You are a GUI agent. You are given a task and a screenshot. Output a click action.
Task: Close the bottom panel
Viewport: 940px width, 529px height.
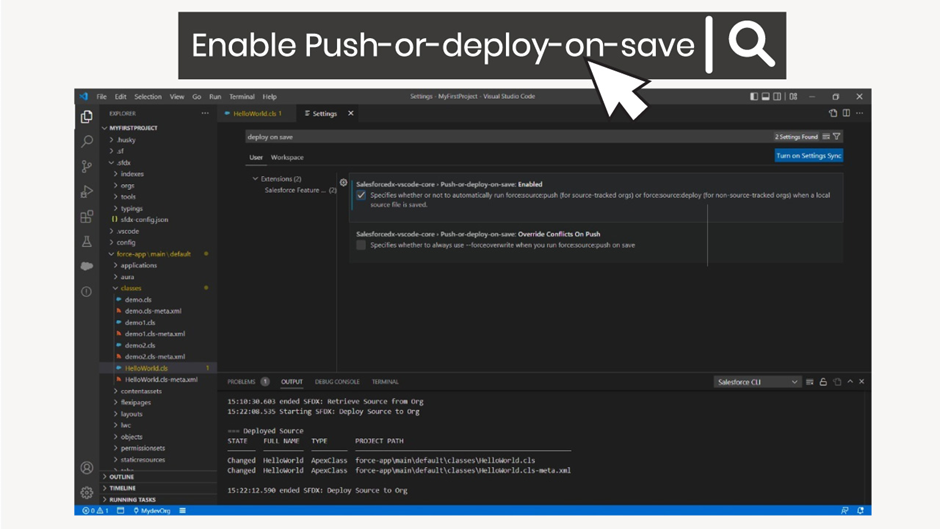[x=861, y=381]
